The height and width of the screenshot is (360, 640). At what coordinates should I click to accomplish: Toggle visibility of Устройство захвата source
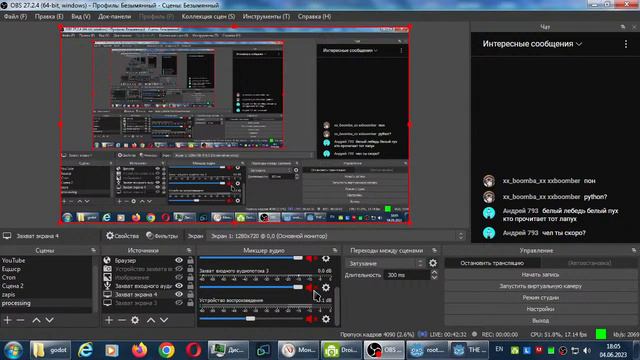179,269
